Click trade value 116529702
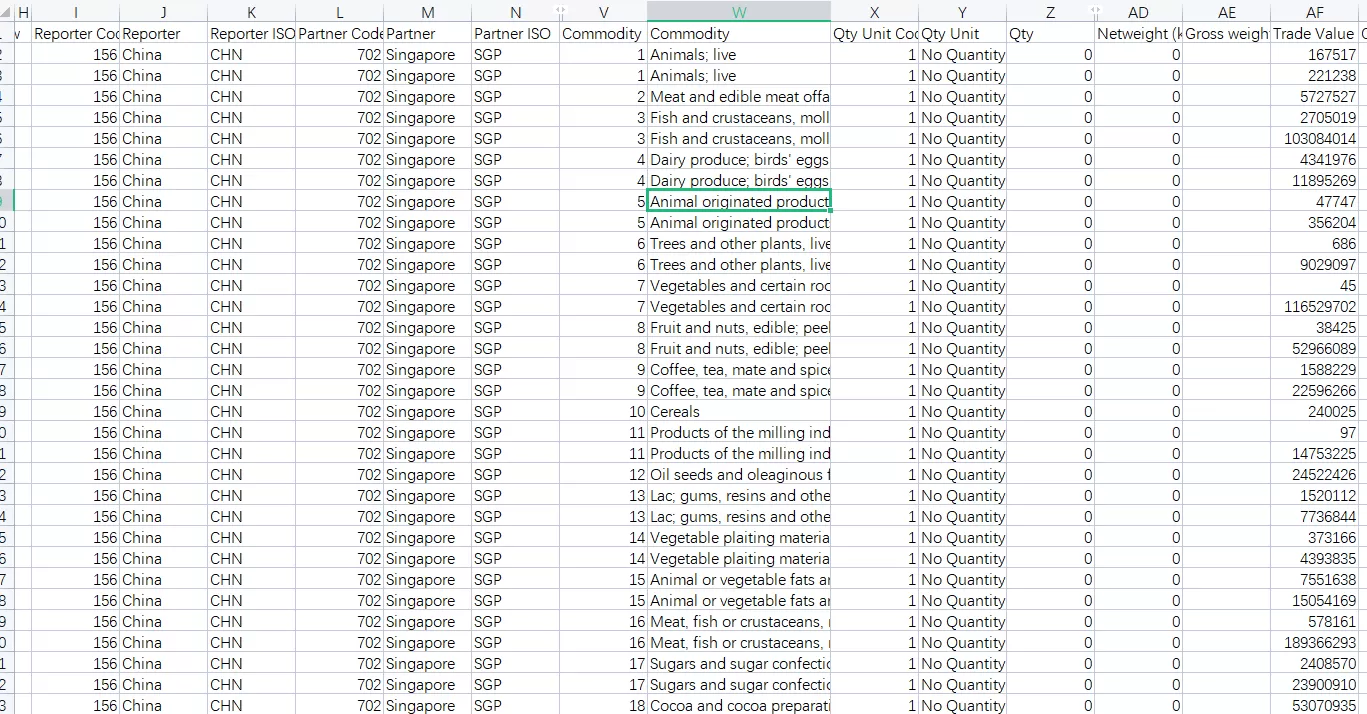This screenshot has width=1367, height=714. [1314, 306]
